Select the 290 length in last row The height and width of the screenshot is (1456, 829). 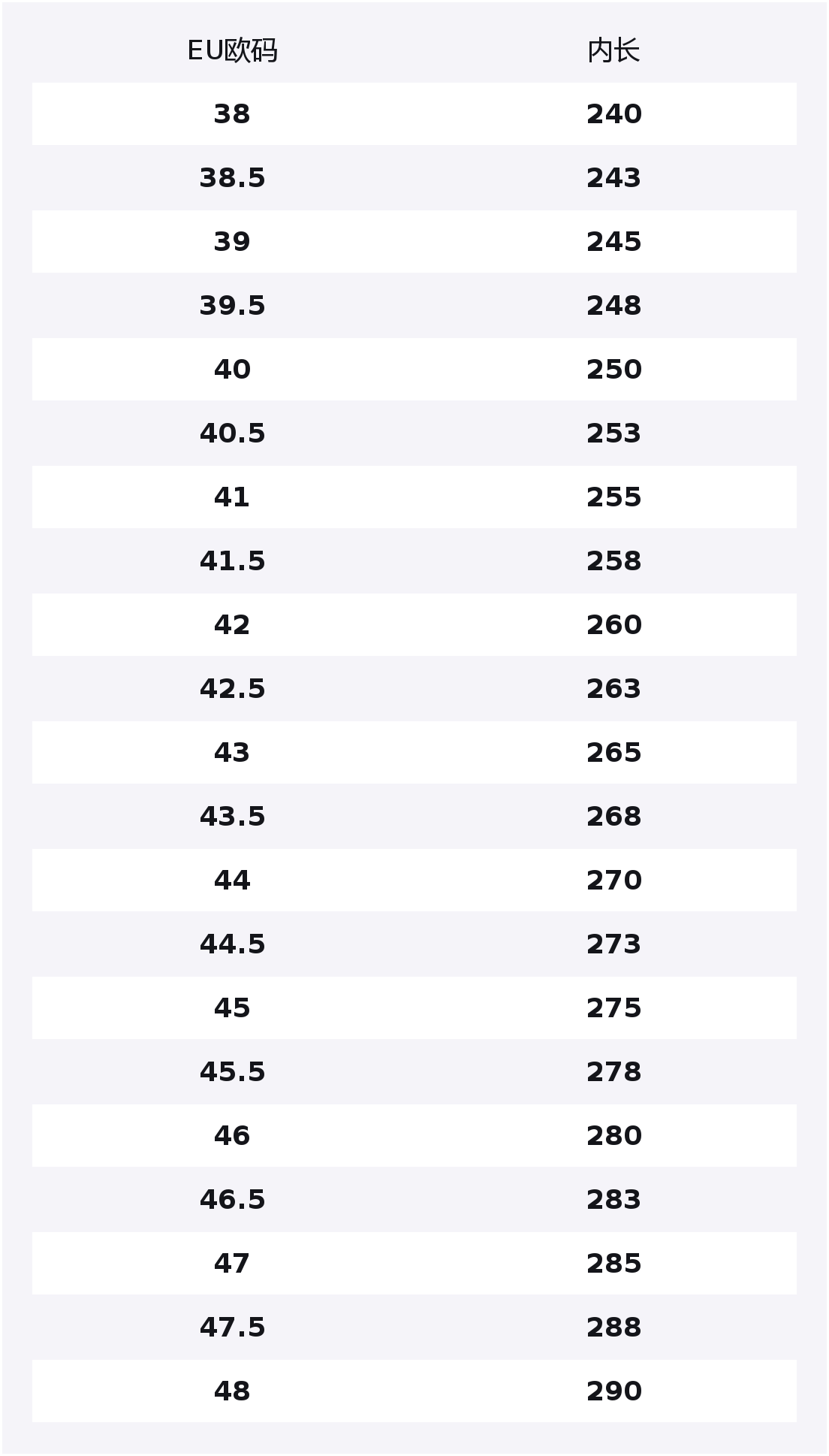click(613, 1391)
